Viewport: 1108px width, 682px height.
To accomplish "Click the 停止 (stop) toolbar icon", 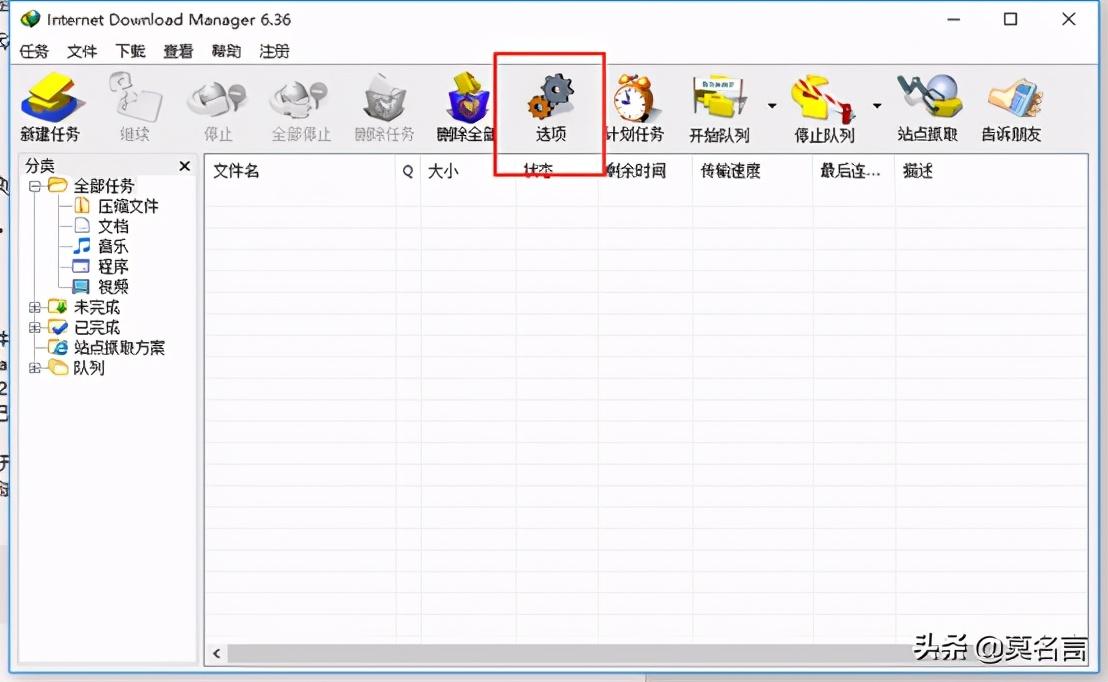I will pos(218,108).
